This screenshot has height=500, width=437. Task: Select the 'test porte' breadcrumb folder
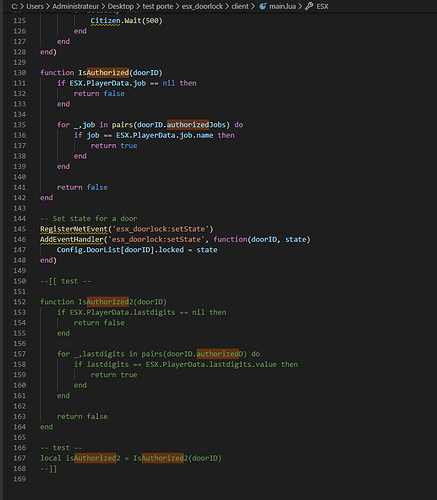point(158,6)
